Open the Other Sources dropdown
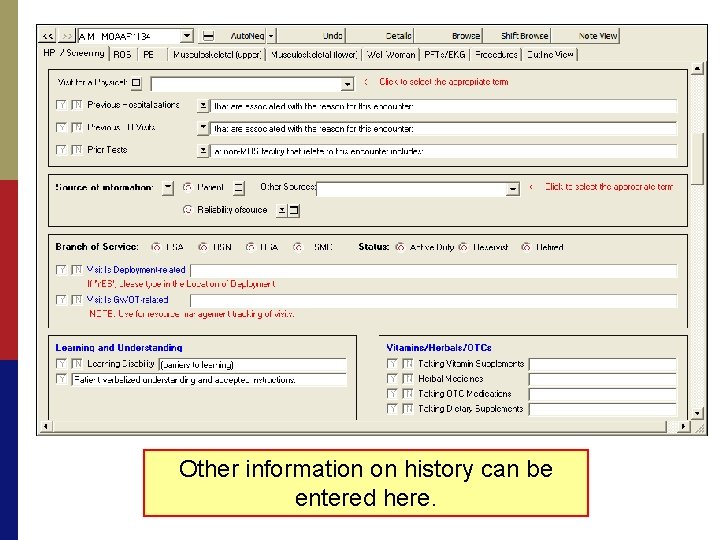The width and height of the screenshot is (720, 540). point(512,189)
